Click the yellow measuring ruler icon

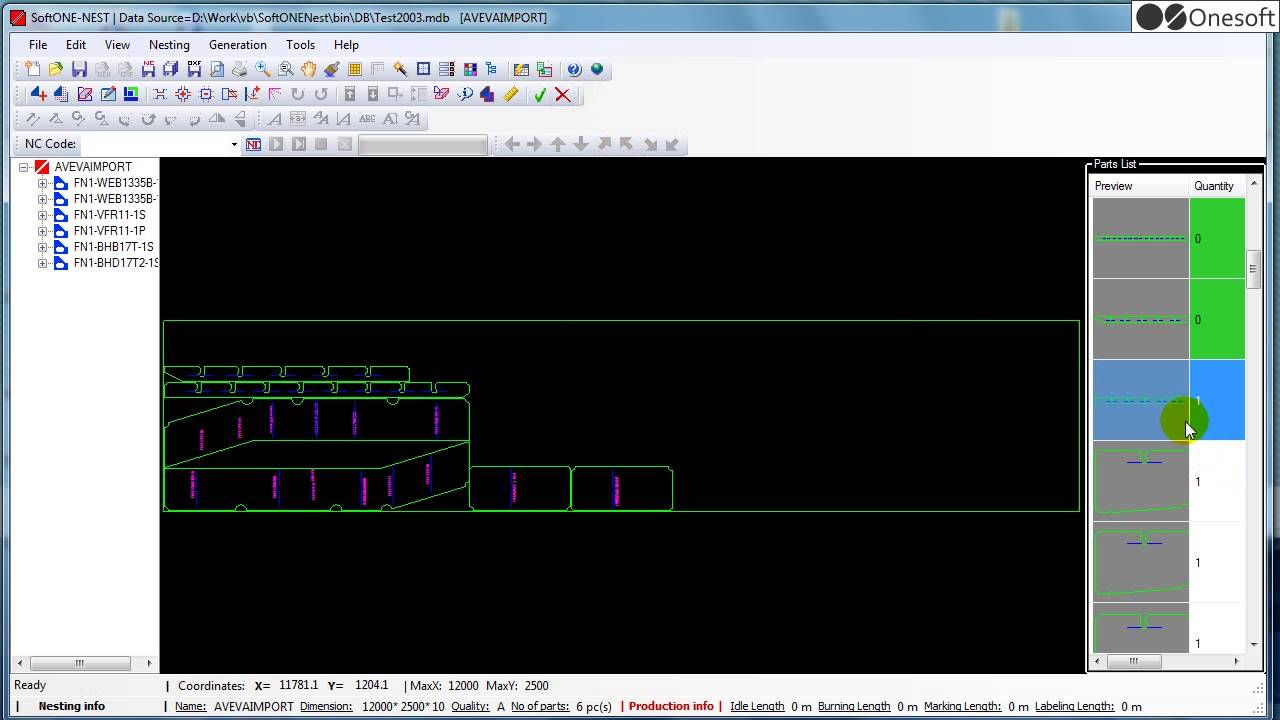click(x=511, y=94)
